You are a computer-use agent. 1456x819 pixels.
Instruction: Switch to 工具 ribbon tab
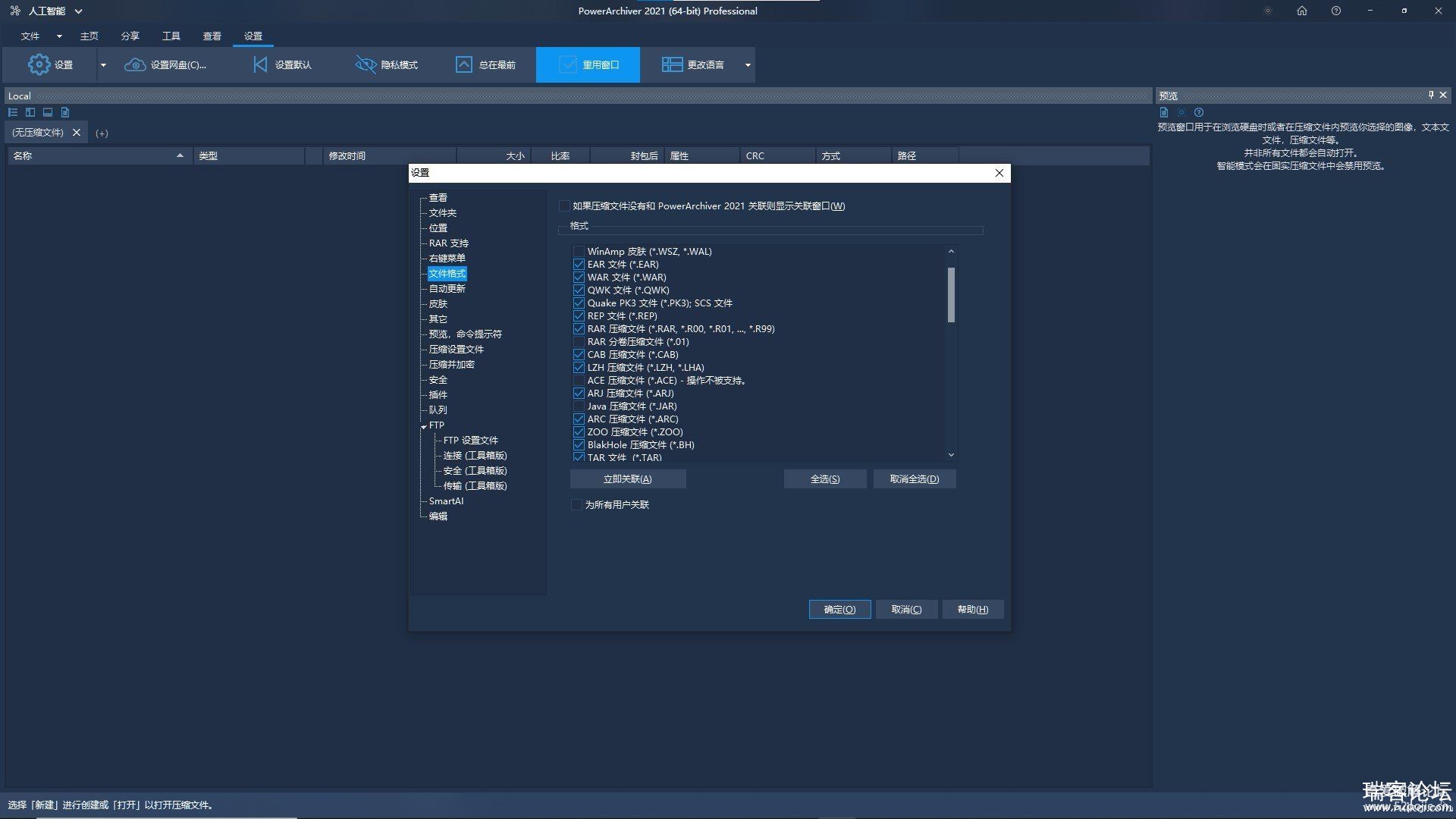[171, 36]
